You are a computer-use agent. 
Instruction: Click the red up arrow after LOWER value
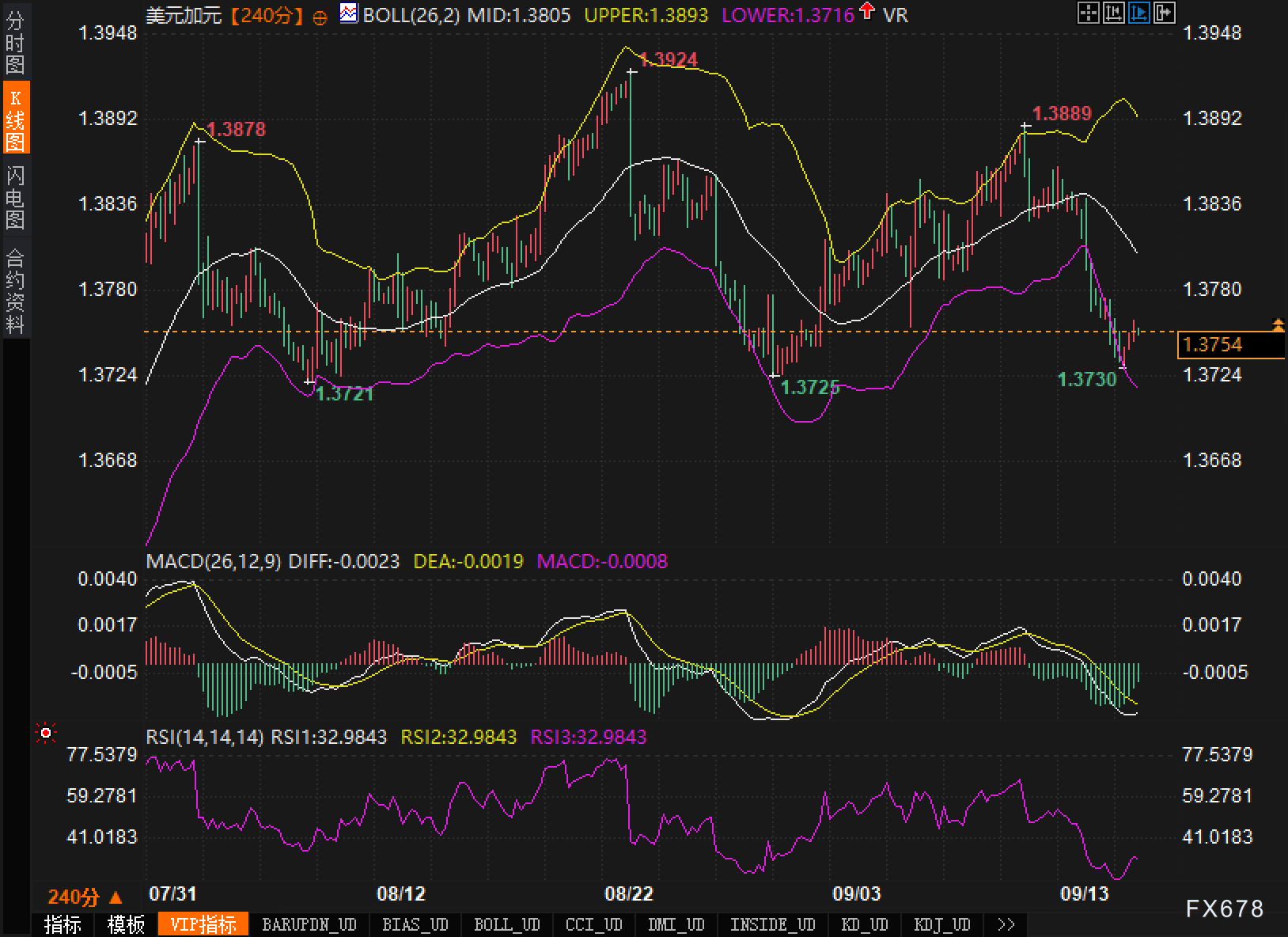[867, 12]
